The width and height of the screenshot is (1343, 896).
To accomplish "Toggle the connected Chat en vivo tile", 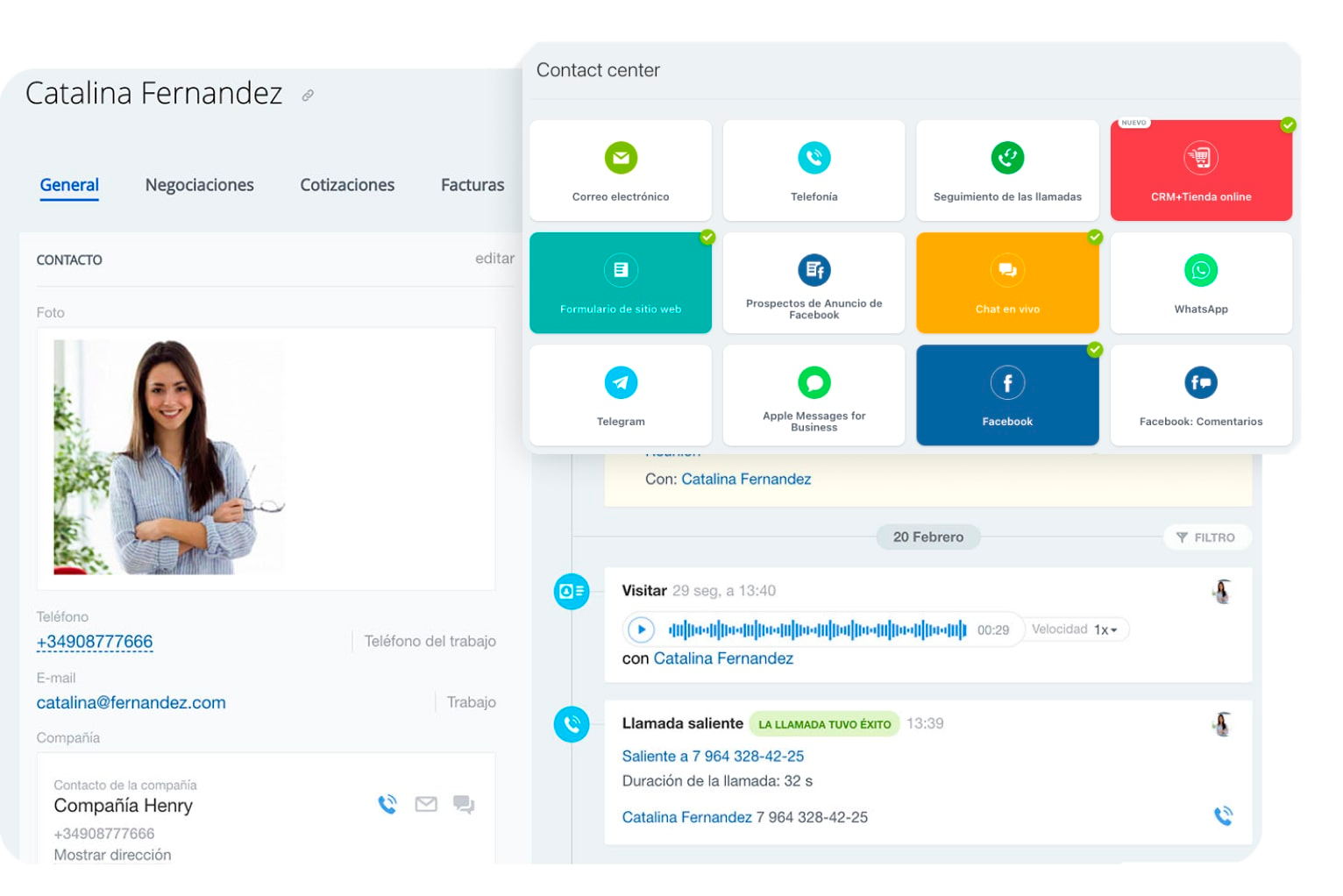I will point(1007,282).
